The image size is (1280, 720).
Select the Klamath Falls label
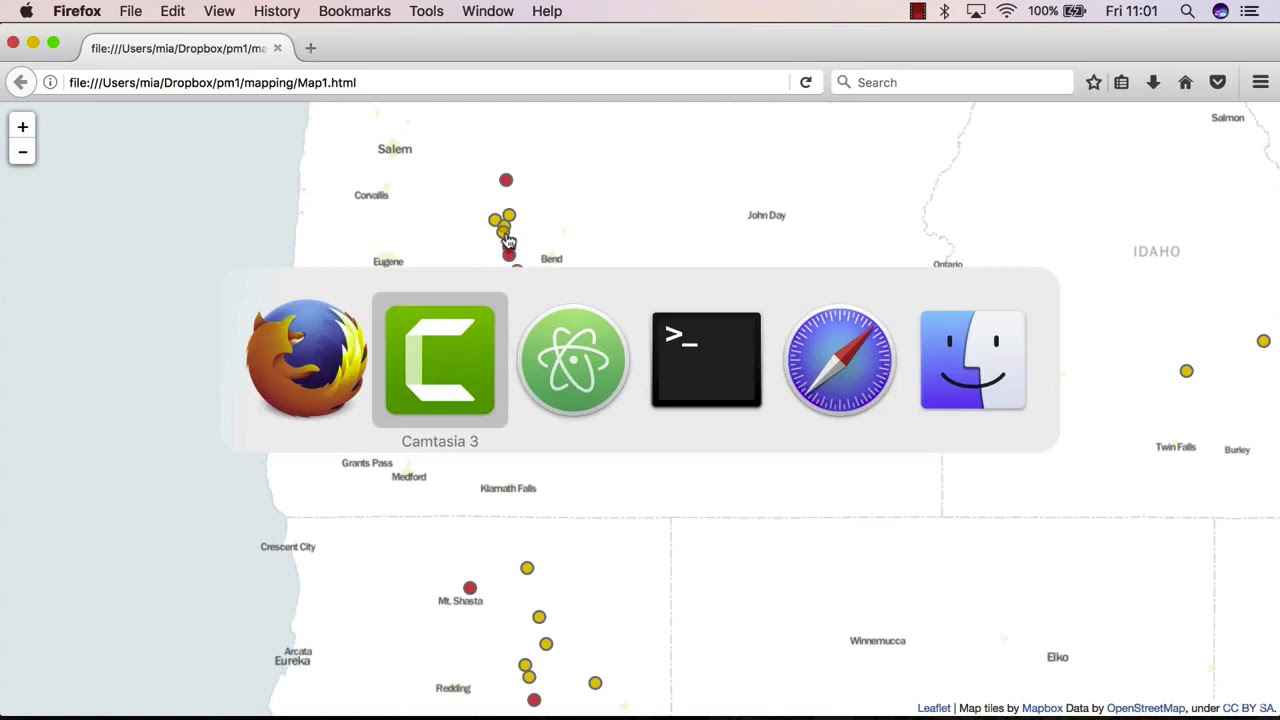(508, 488)
